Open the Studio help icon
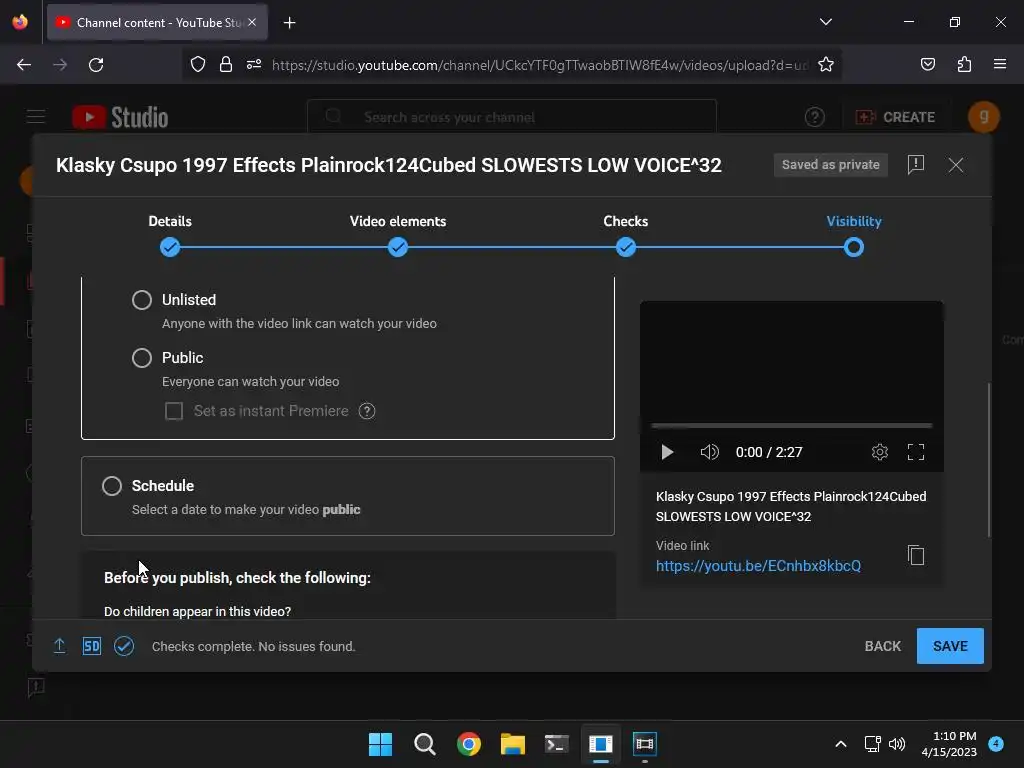The image size is (1024, 768). (x=814, y=117)
